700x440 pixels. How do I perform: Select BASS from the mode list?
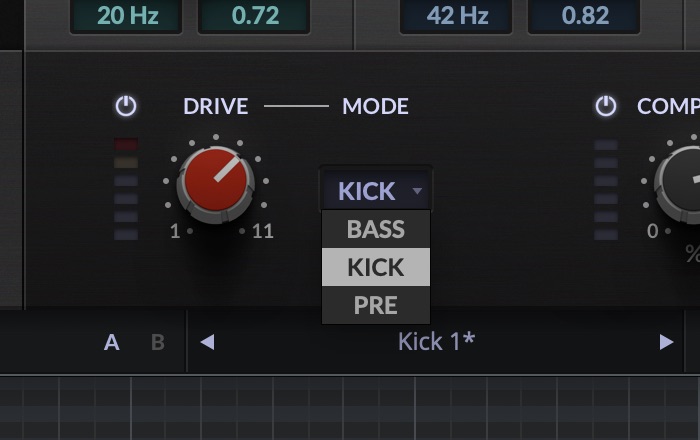(x=376, y=229)
